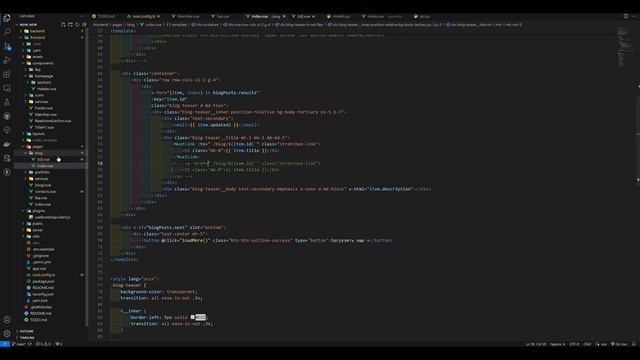The image size is (640, 360).
Task: Click the main branch in status bar
Action: pos(19,344)
